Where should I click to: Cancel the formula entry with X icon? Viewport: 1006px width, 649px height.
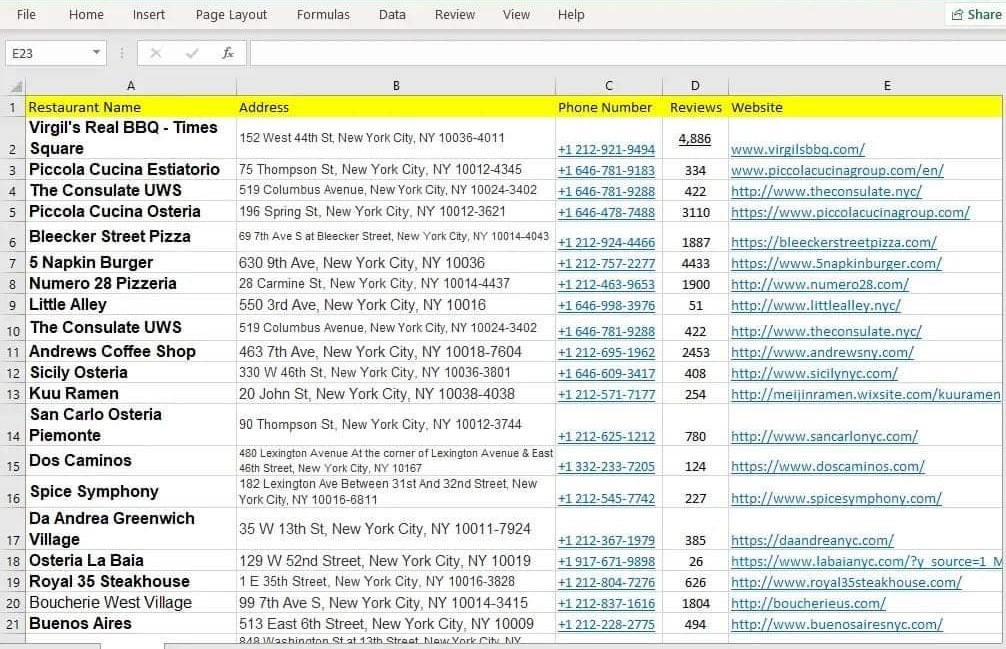pyautogui.click(x=155, y=53)
